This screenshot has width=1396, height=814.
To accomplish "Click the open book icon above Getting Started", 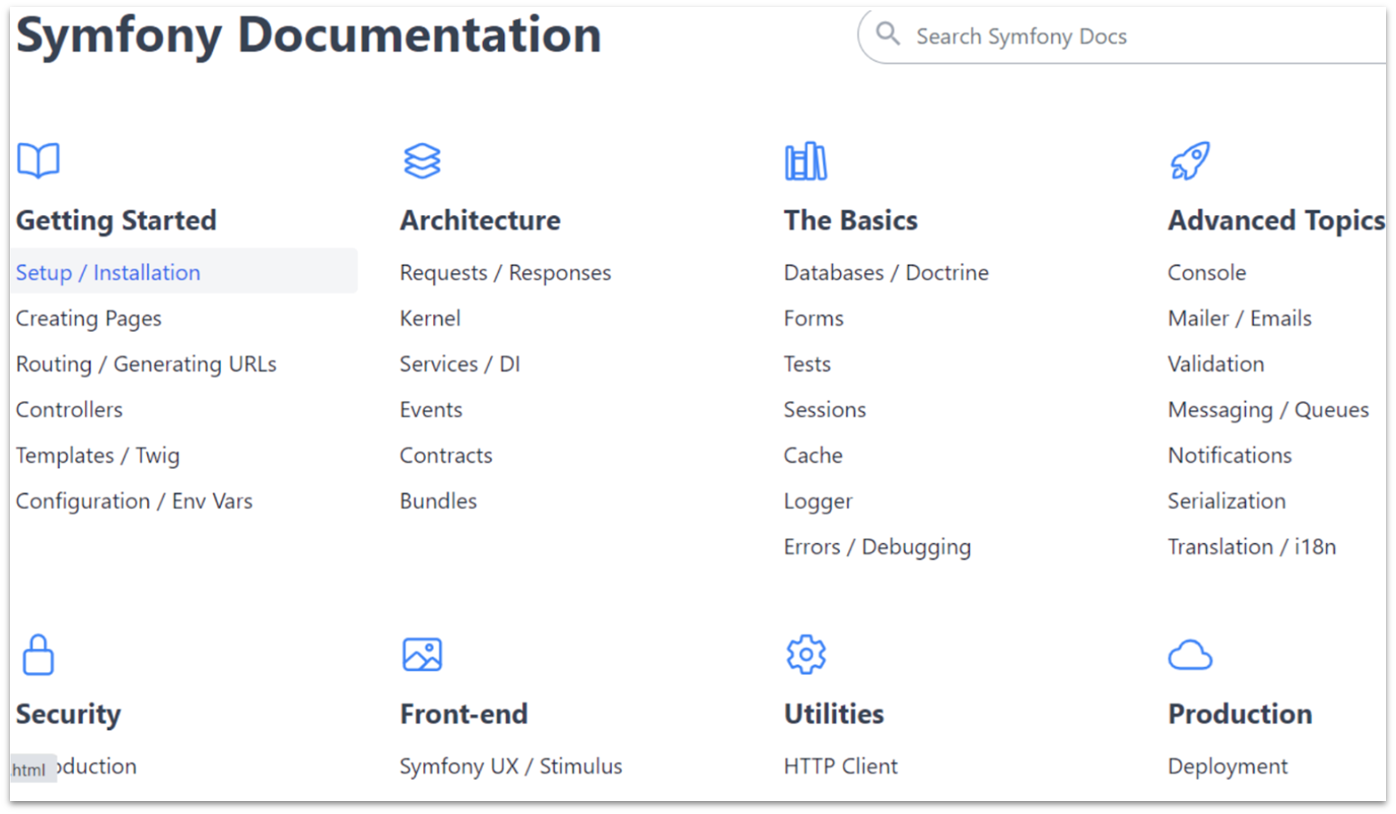I will click(38, 161).
